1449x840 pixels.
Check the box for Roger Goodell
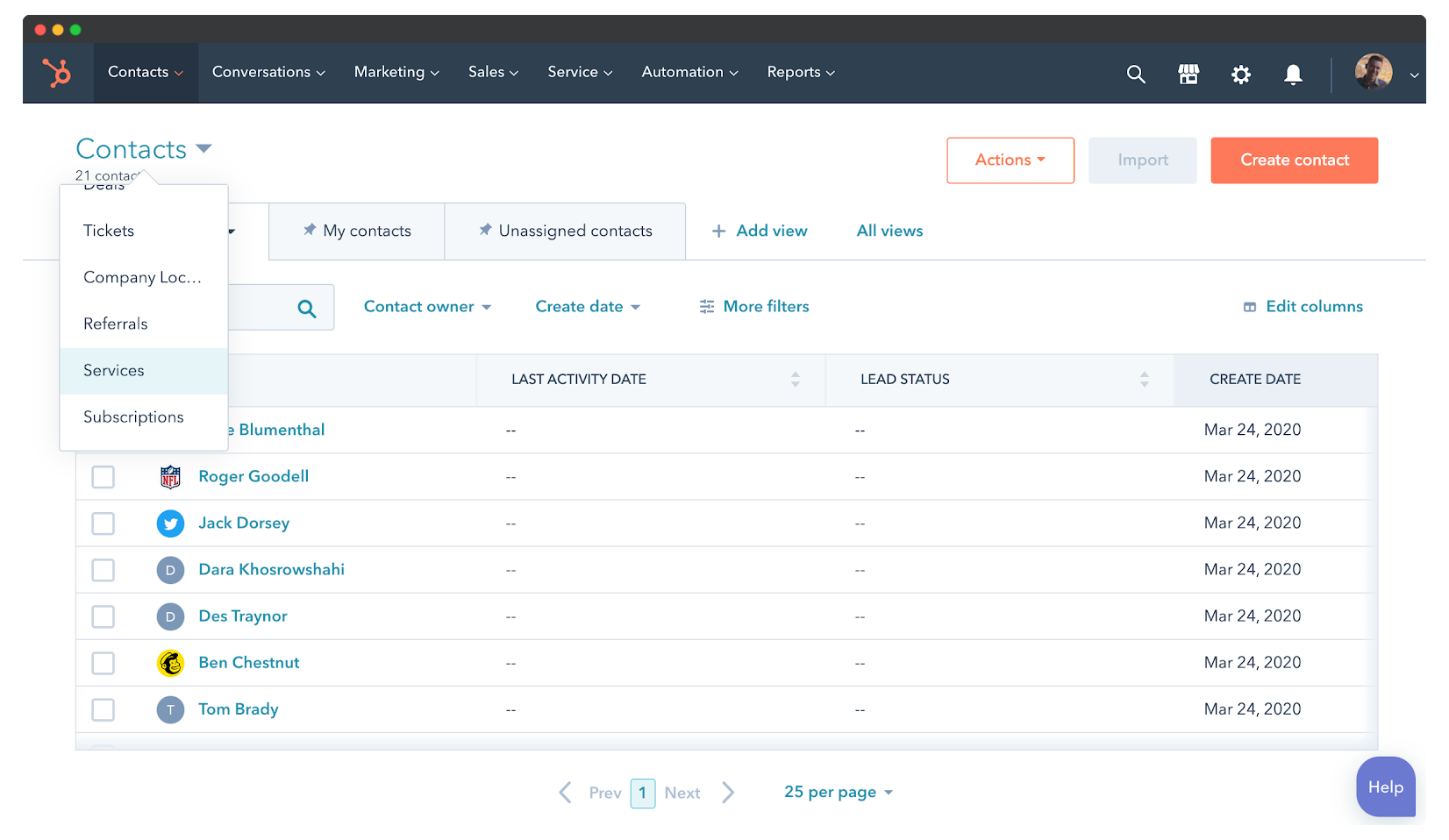[103, 477]
